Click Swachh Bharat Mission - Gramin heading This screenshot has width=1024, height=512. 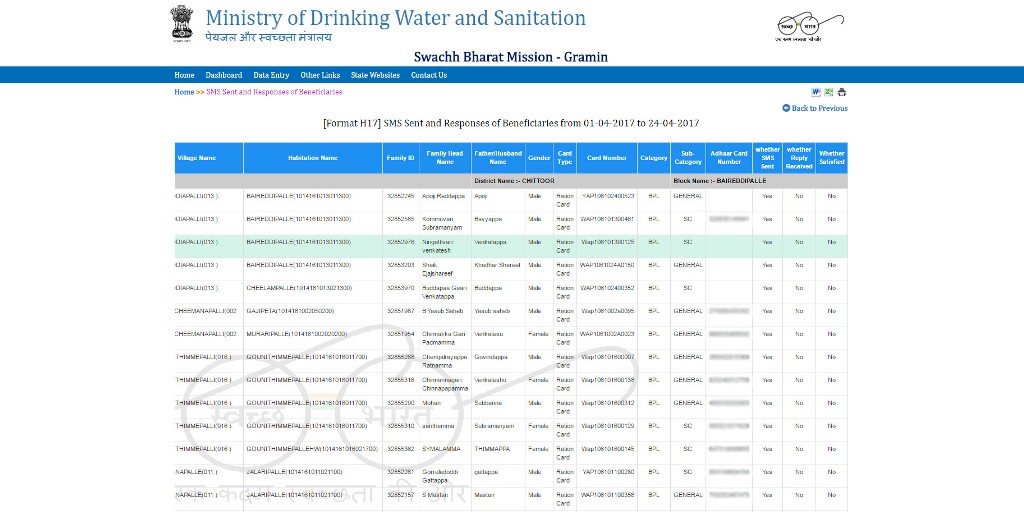tap(511, 57)
